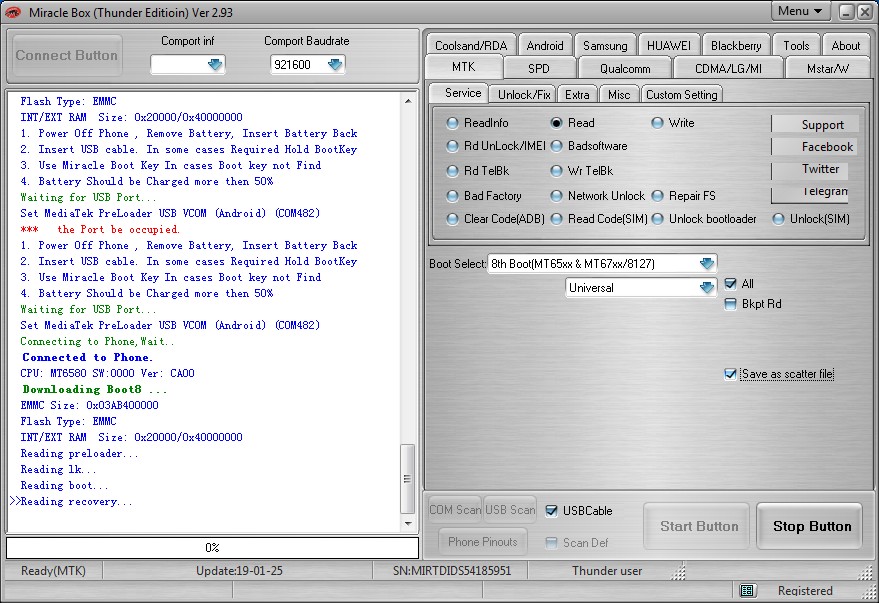Toggle the Scan Def checkbox
Viewport: 879px width, 603px height.
coord(551,542)
